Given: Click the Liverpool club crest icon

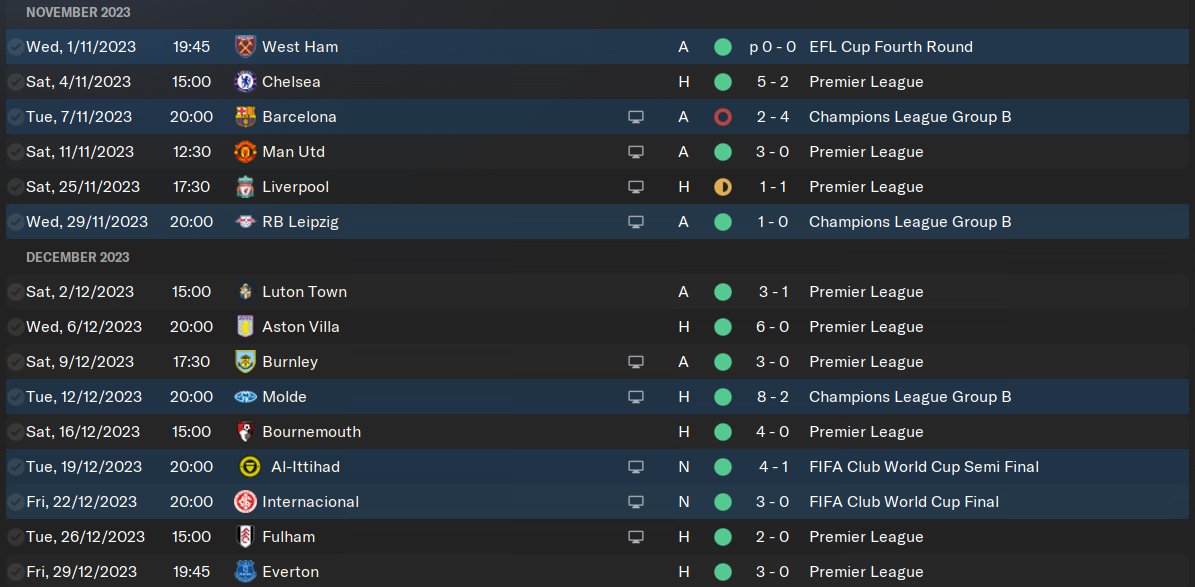Looking at the screenshot, I should [245, 187].
